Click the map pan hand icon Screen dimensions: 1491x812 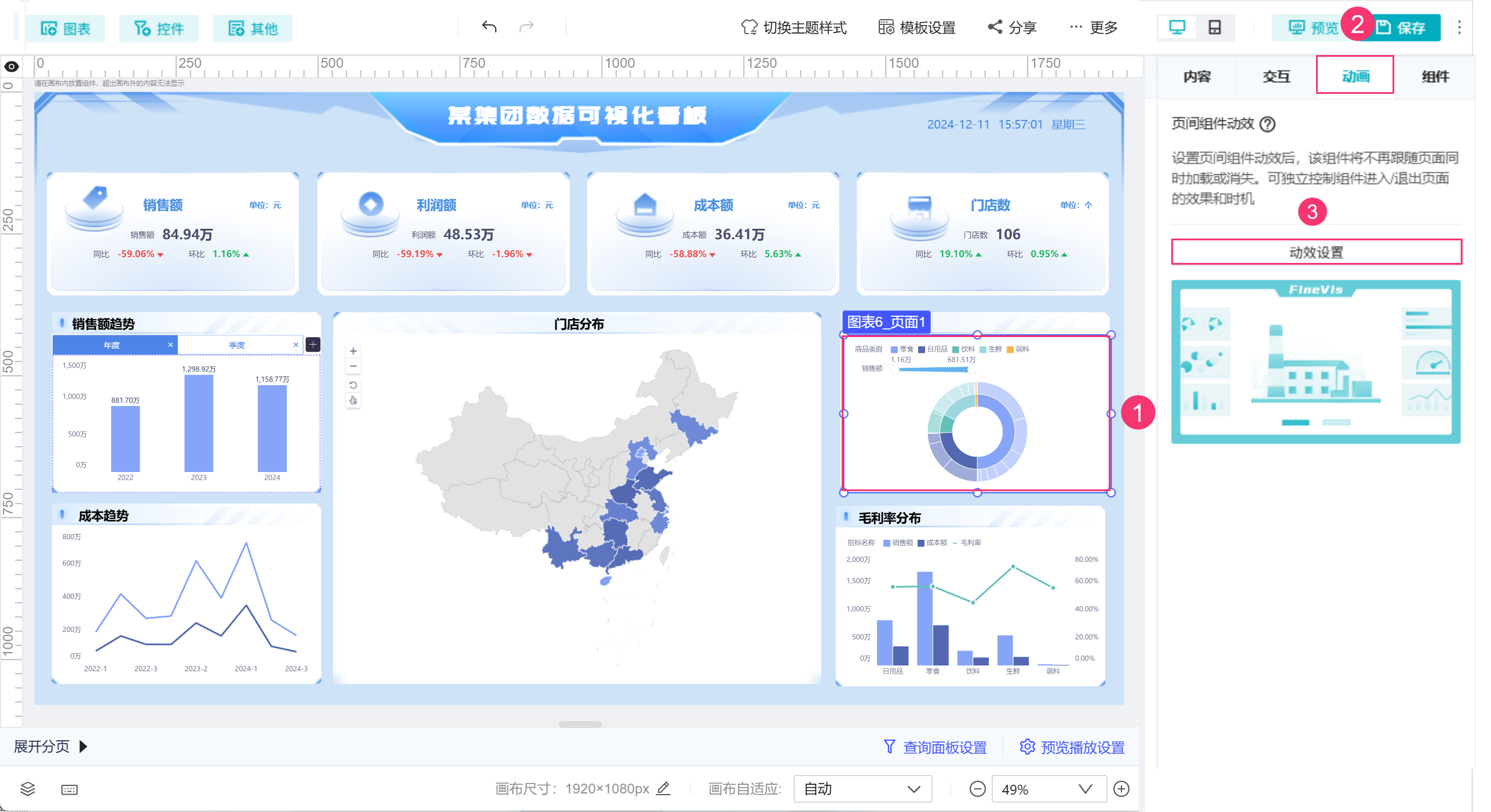coord(353,400)
